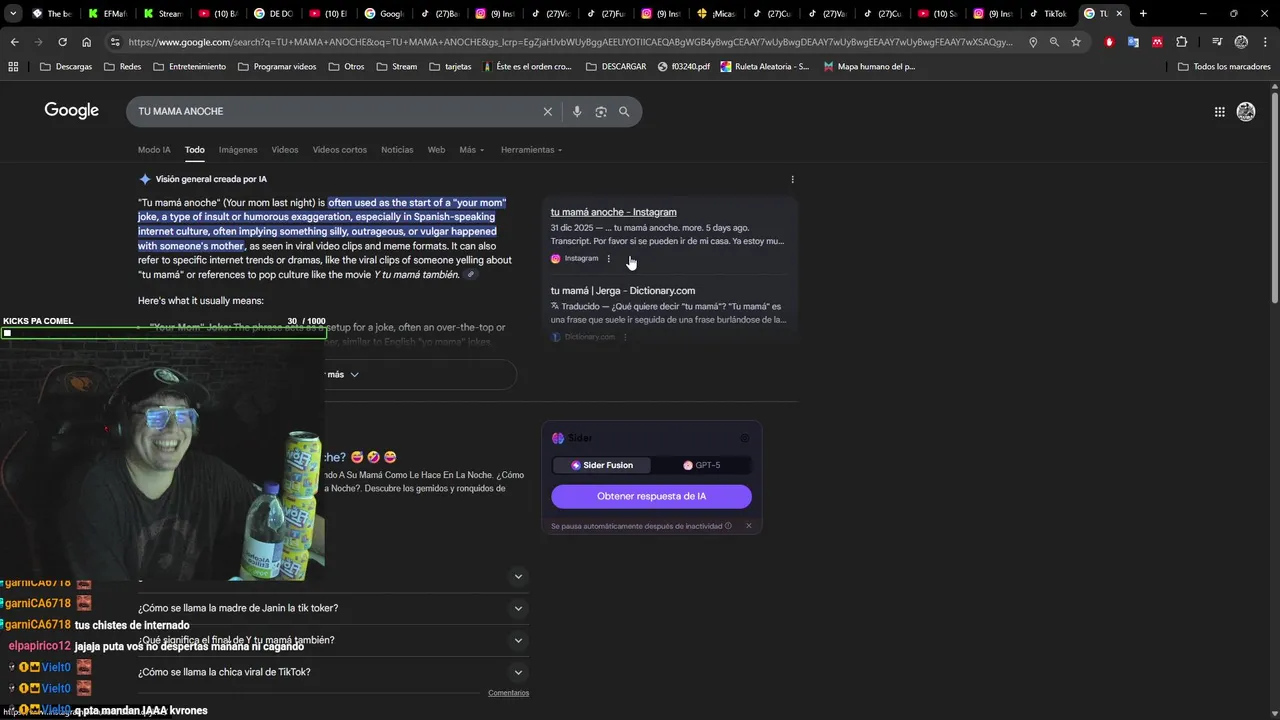Open the tu mamá anoche - Instagram link
The height and width of the screenshot is (720, 1280).
tap(613, 212)
